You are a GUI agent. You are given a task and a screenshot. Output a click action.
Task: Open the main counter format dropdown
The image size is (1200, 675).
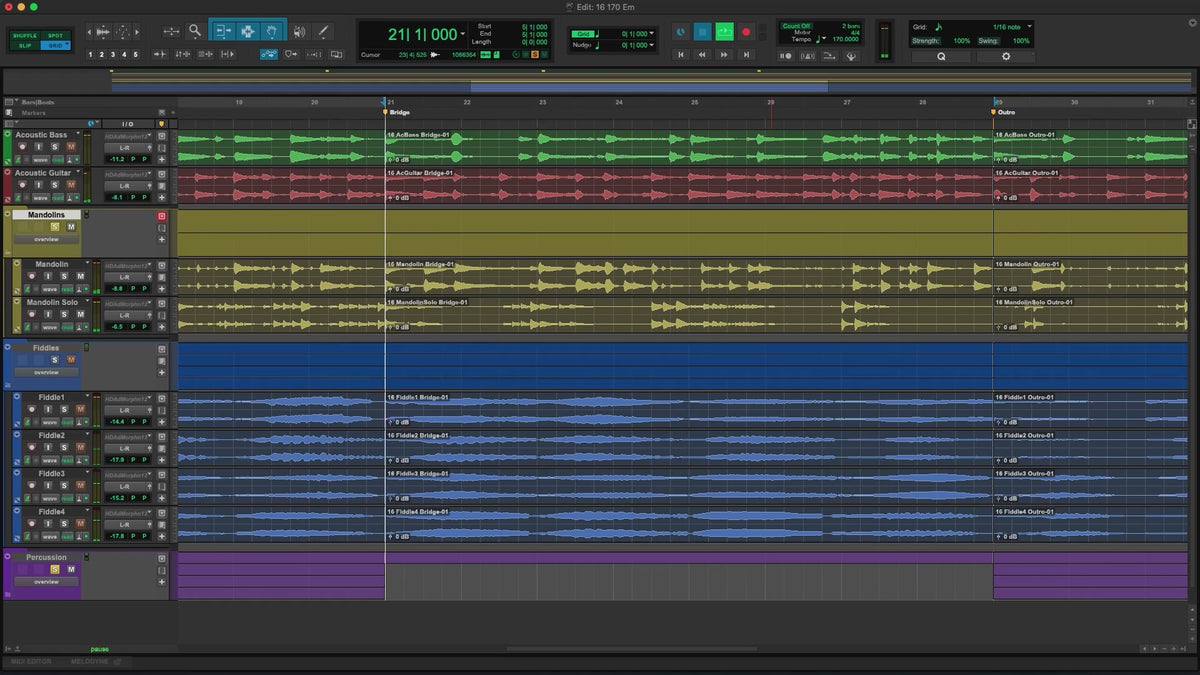point(463,34)
